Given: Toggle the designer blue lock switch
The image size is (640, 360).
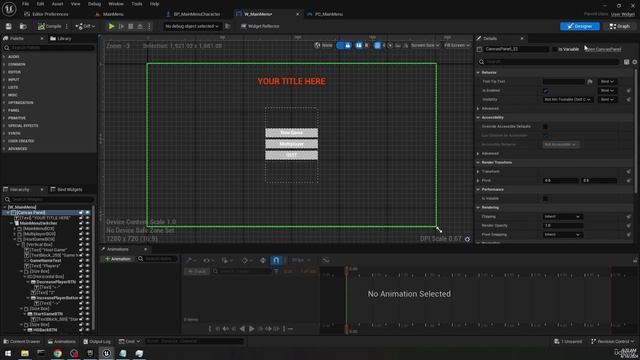Looking at the screenshot, I should [344, 45].
